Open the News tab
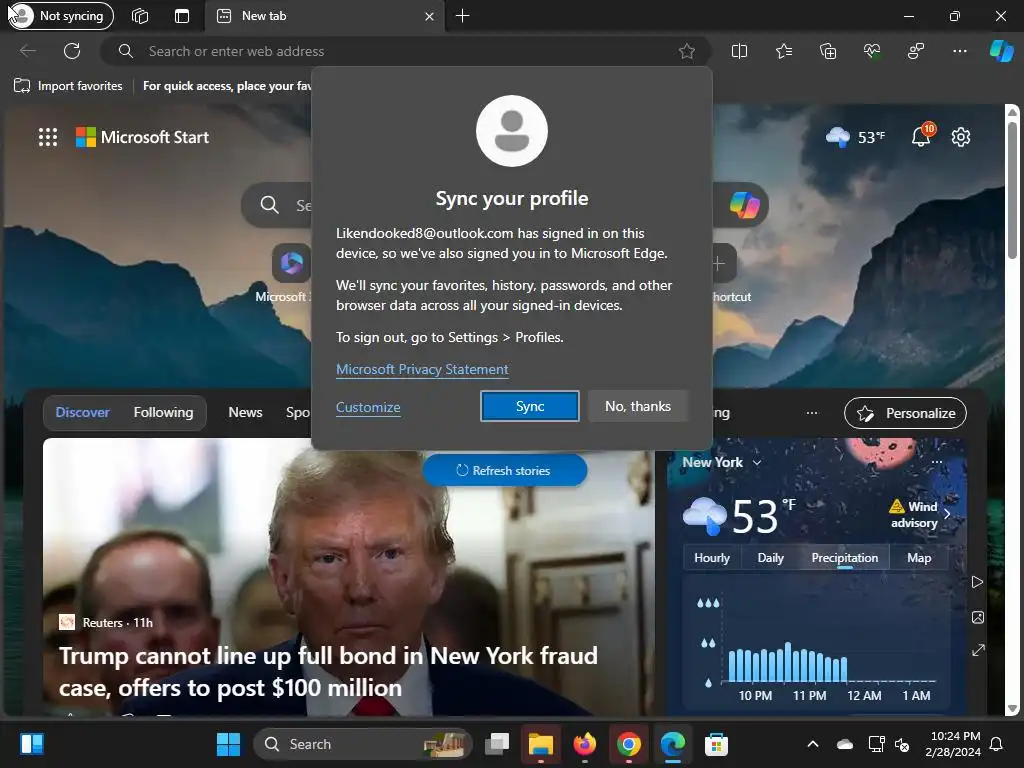 [x=246, y=412]
